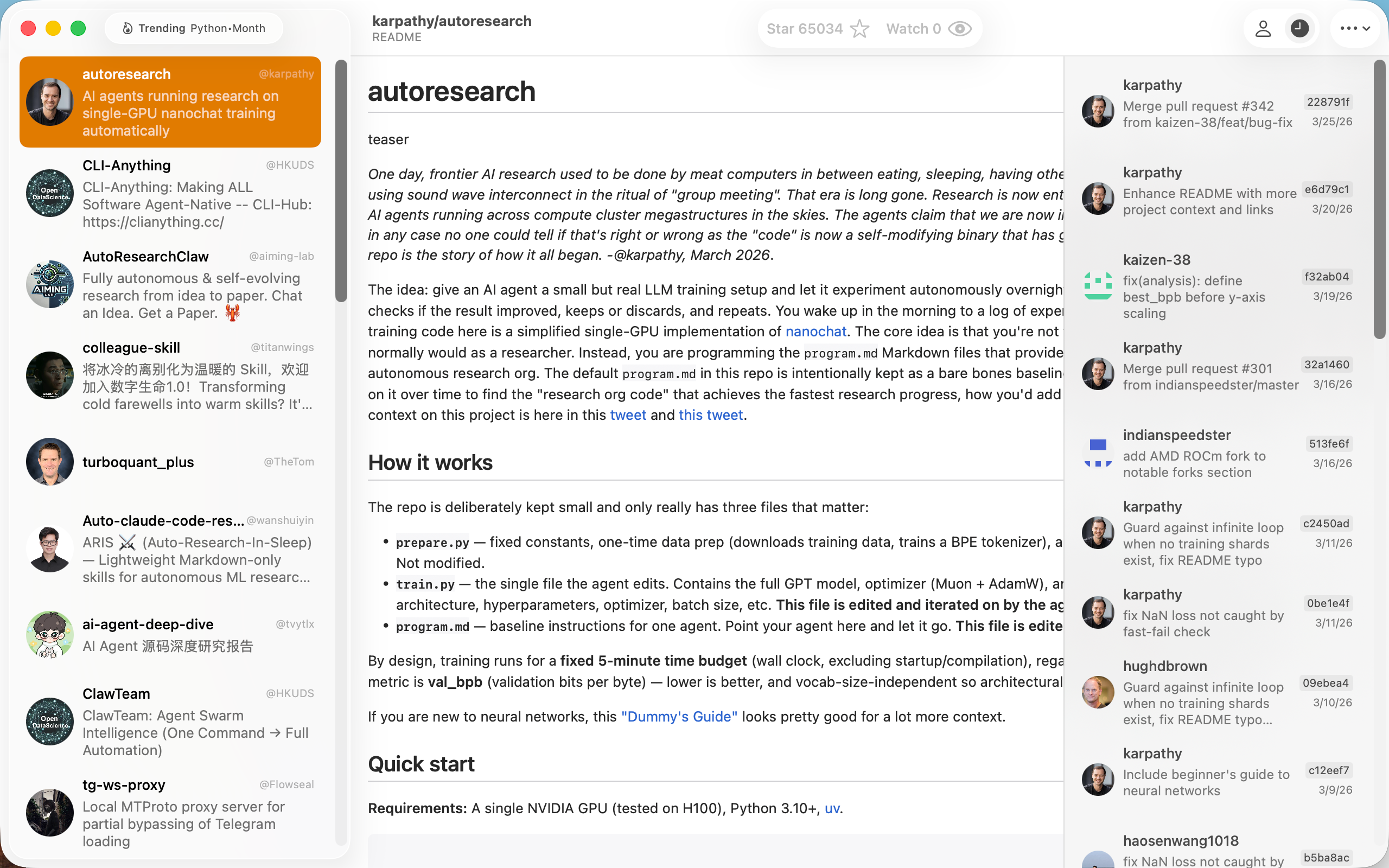Screen dimensions: 1389x868
Task: Open commit 09ebea4 by hughdbrown
Action: coord(1217,693)
